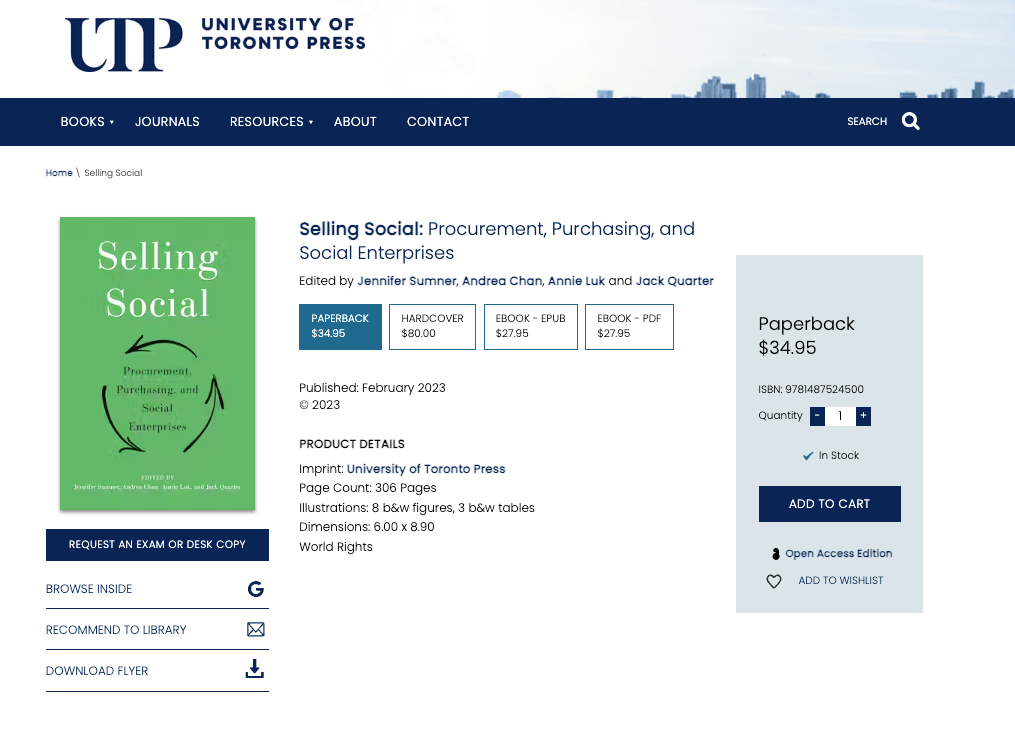1015x741 pixels.
Task: Open the Browse Inside link
Action: [x=89, y=589]
